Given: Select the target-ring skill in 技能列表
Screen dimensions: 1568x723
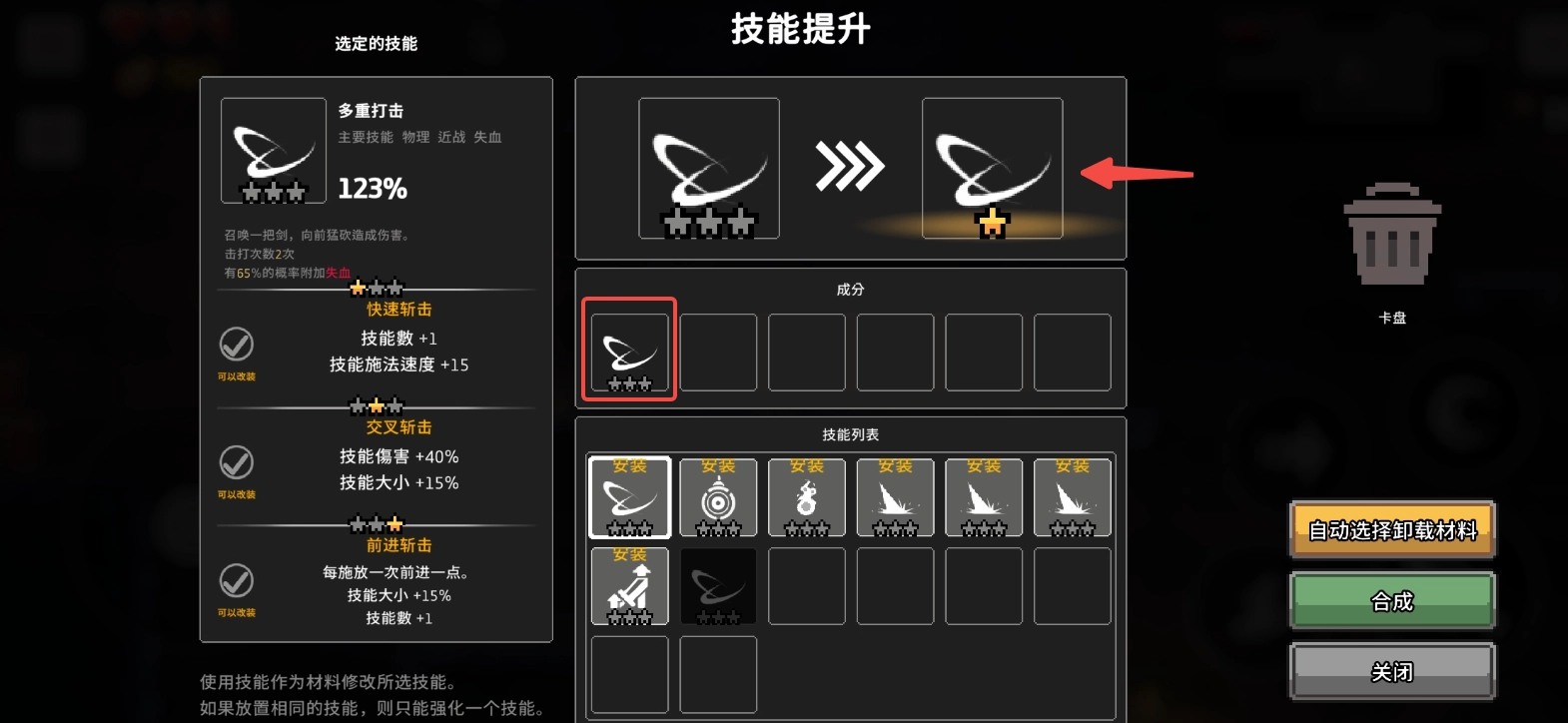Looking at the screenshot, I should coord(718,497).
